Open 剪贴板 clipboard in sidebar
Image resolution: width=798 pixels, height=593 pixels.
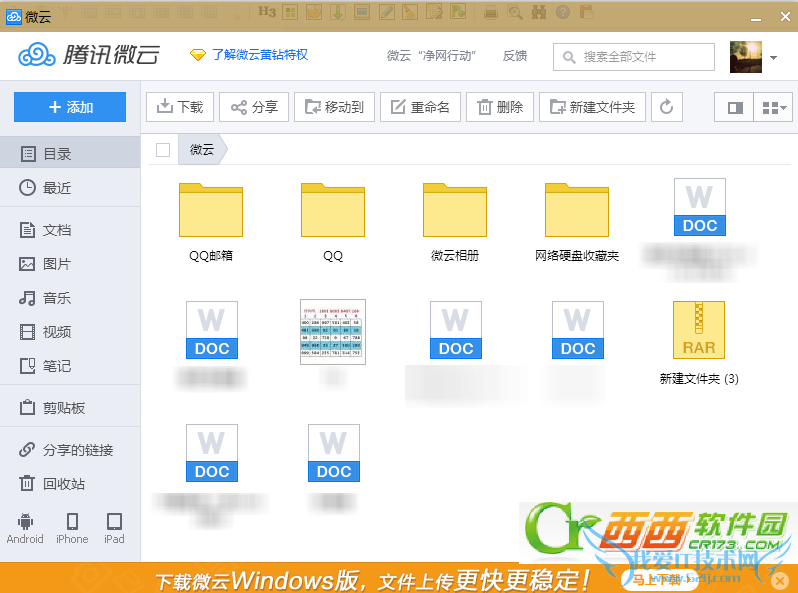pos(70,408)
